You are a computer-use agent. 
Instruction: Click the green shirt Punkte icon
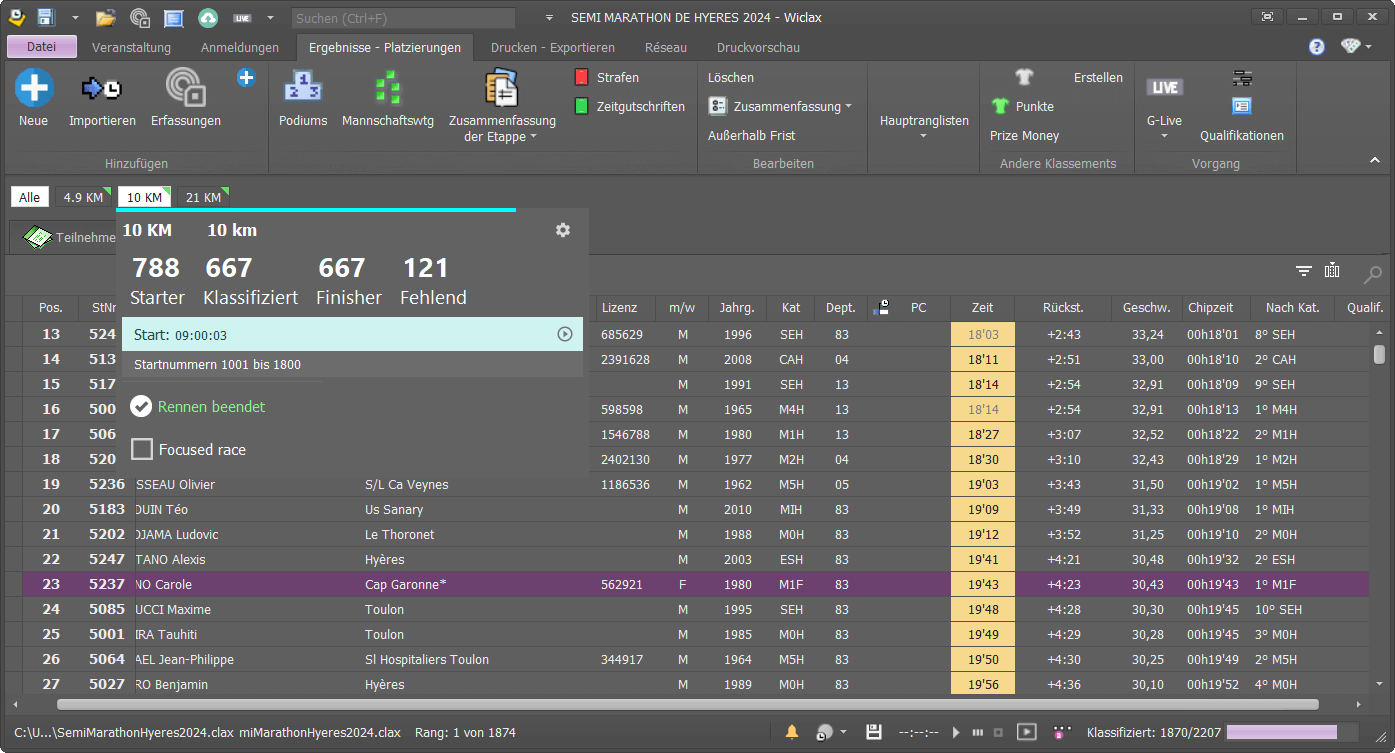1000,106
